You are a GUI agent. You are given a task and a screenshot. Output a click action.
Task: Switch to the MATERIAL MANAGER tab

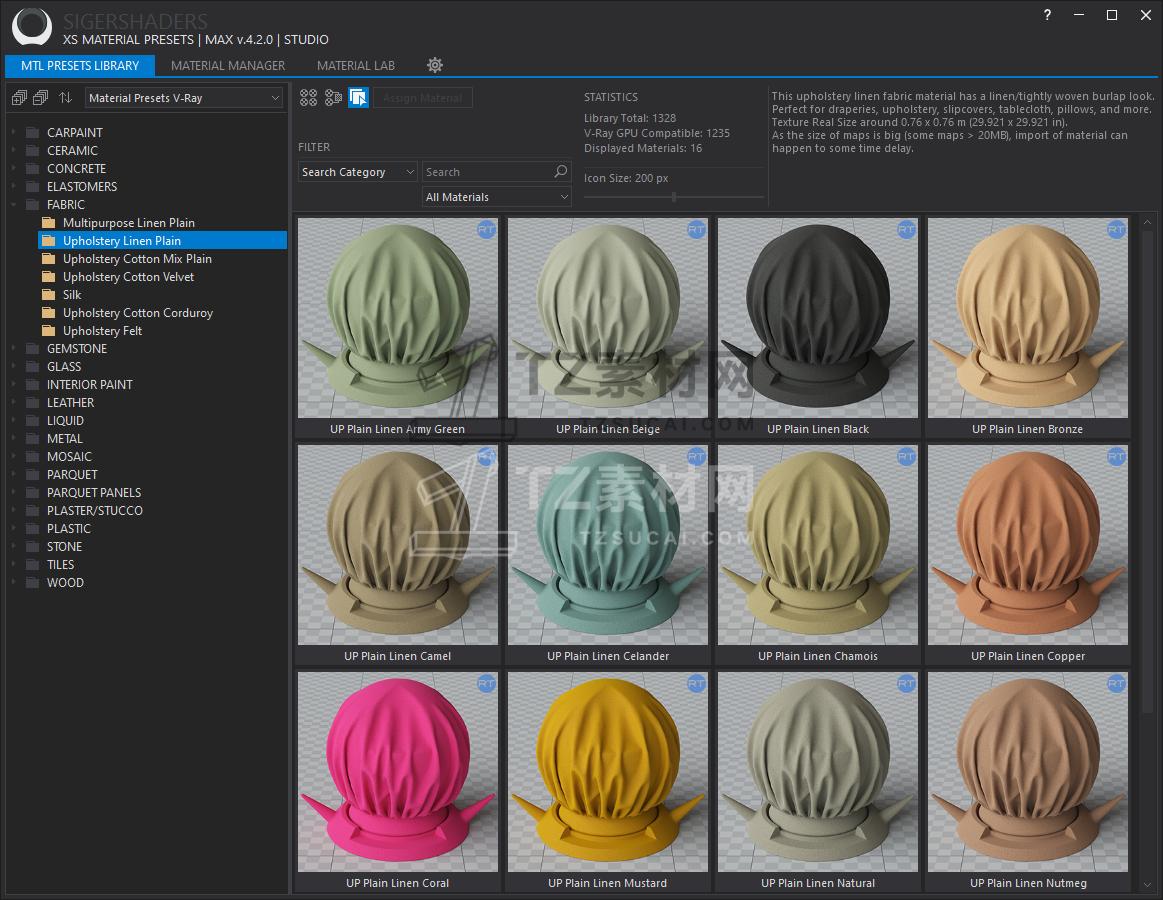tap(228, 66)
